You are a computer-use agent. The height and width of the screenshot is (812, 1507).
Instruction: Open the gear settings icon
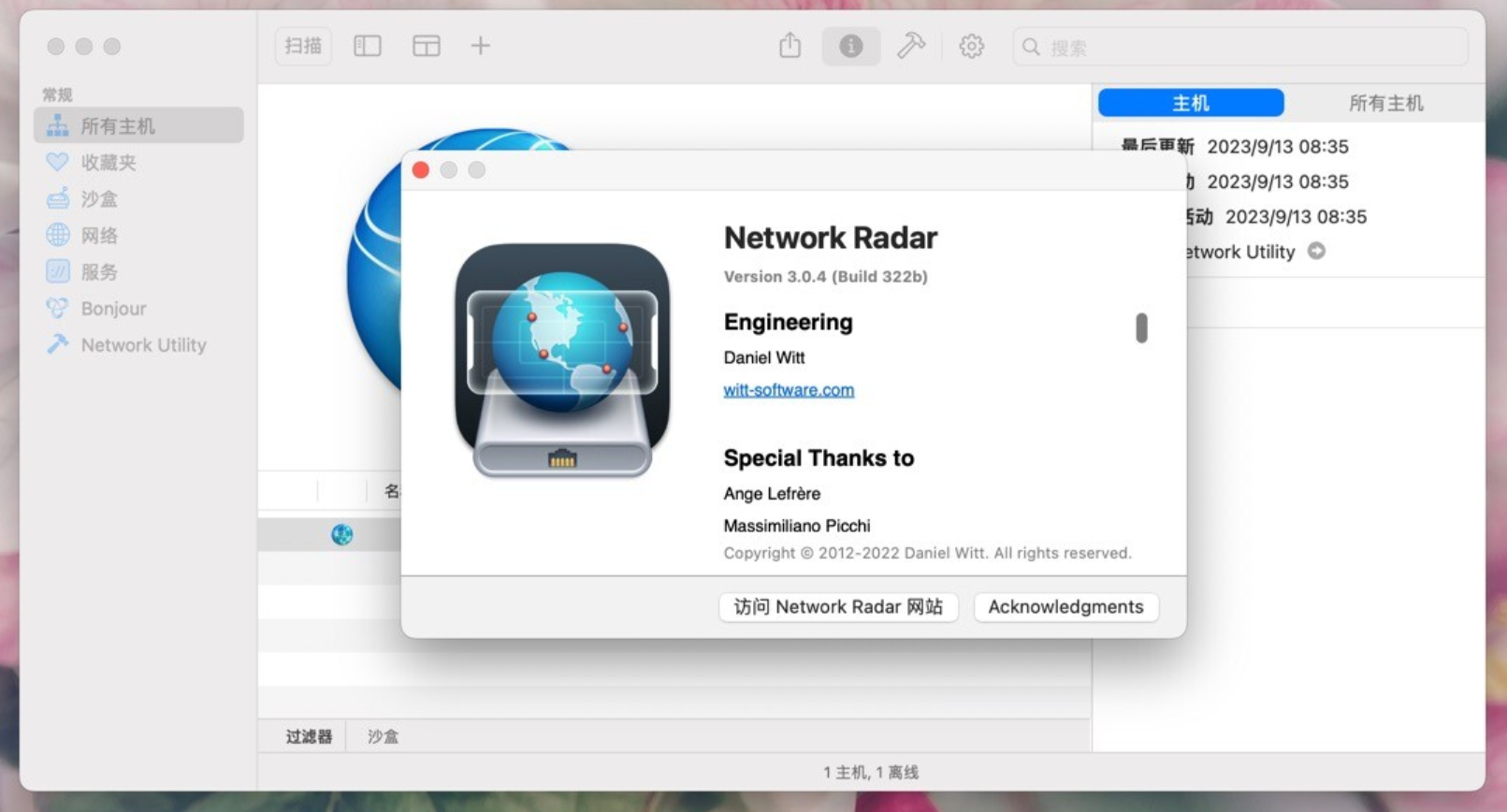click(971, 46)
